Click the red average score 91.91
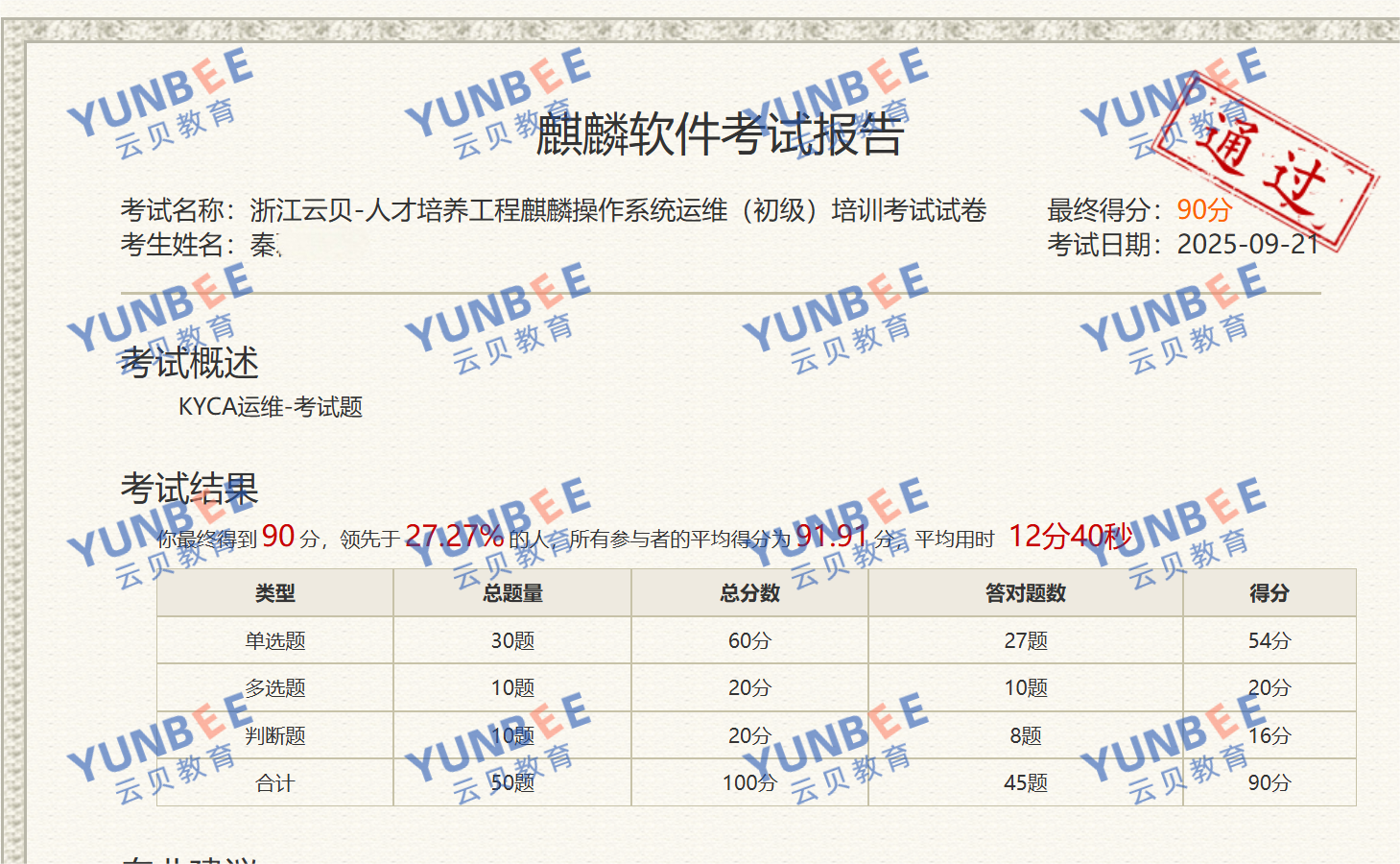1400x864 pixels. click(831, 536)
